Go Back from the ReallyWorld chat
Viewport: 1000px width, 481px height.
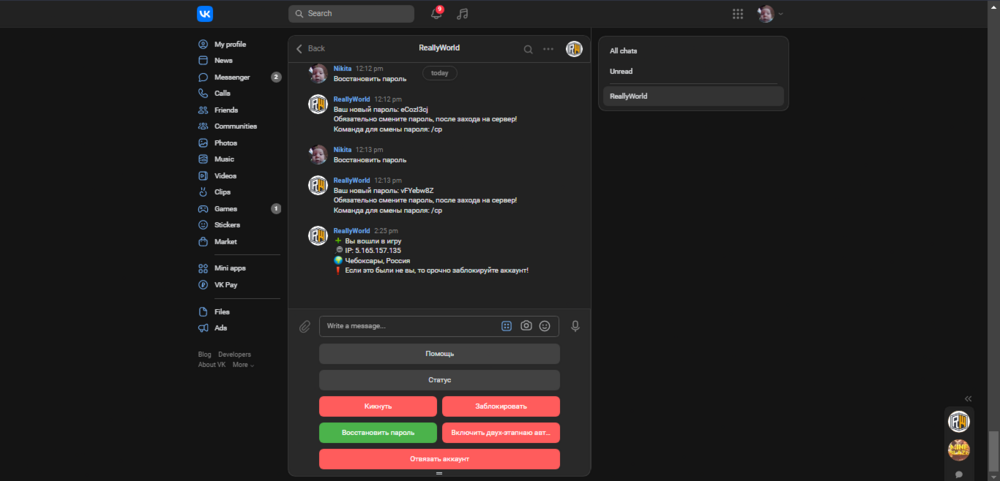pyautogui.click(x=311, y=48)
